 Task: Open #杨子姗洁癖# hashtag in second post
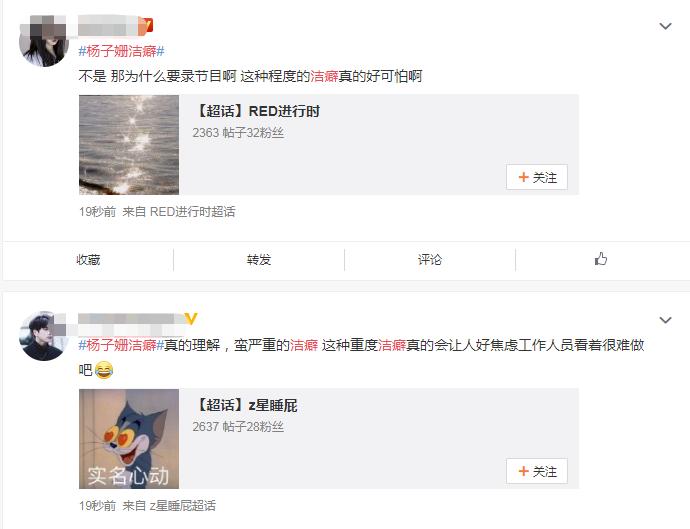(x=121, y=345)
